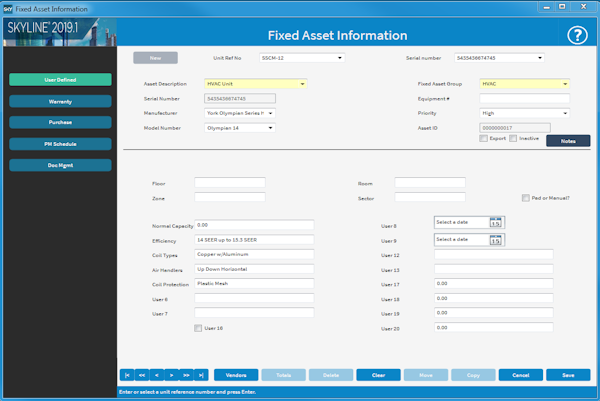Go to next record single-right arrow
Viewport: 600px width, 401px height.
[x=171, y=375]
